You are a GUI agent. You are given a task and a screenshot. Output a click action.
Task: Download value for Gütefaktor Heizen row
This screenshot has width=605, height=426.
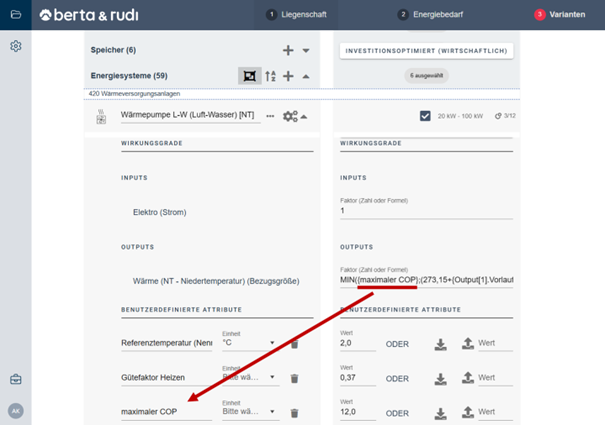pyautogui.click(x=440, y=379)
